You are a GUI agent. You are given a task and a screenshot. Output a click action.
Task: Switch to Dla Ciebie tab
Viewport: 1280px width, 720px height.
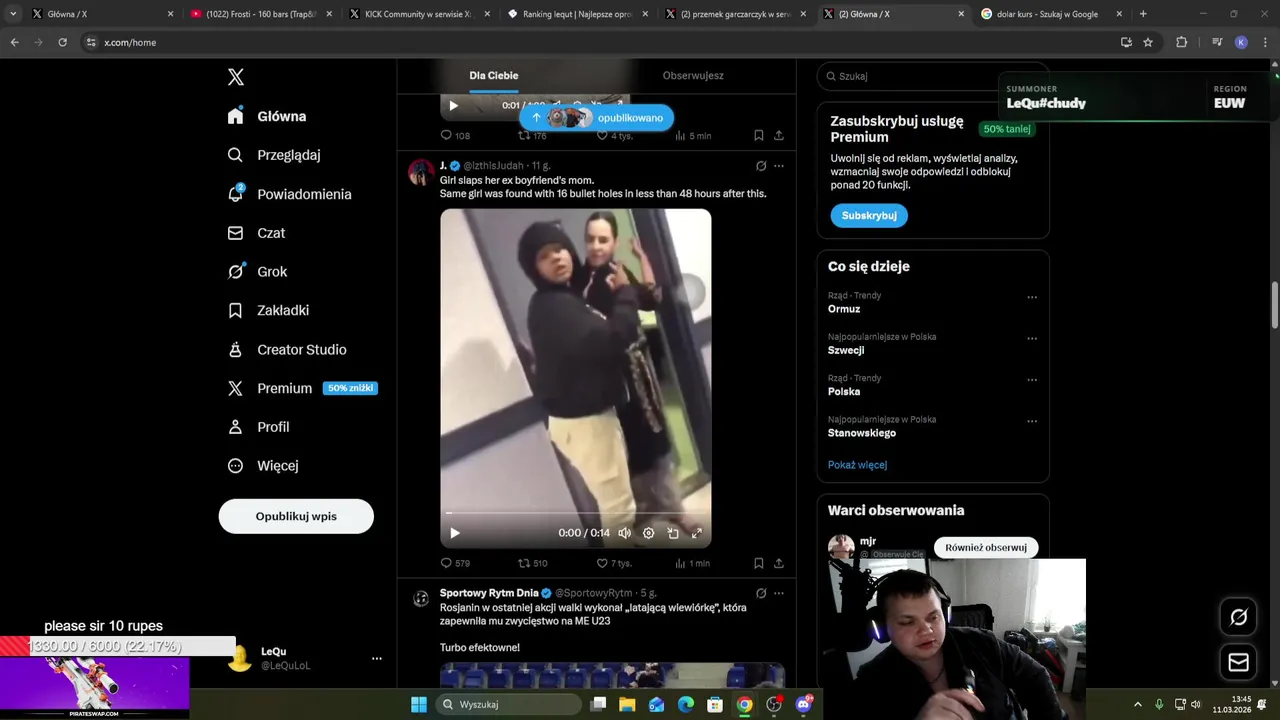(x=494, y=76)
